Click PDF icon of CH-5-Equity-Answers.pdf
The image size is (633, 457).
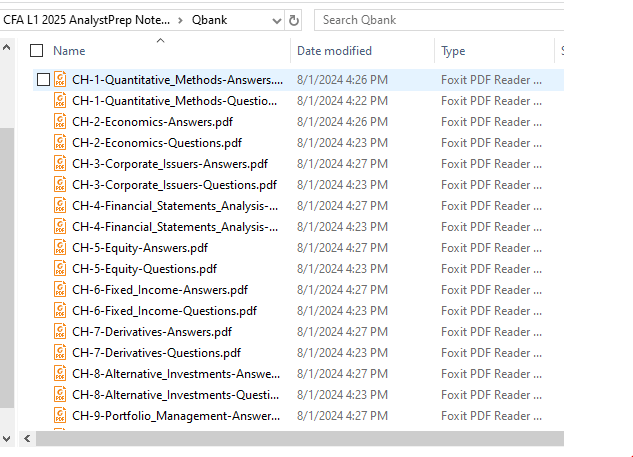(60, 247)
